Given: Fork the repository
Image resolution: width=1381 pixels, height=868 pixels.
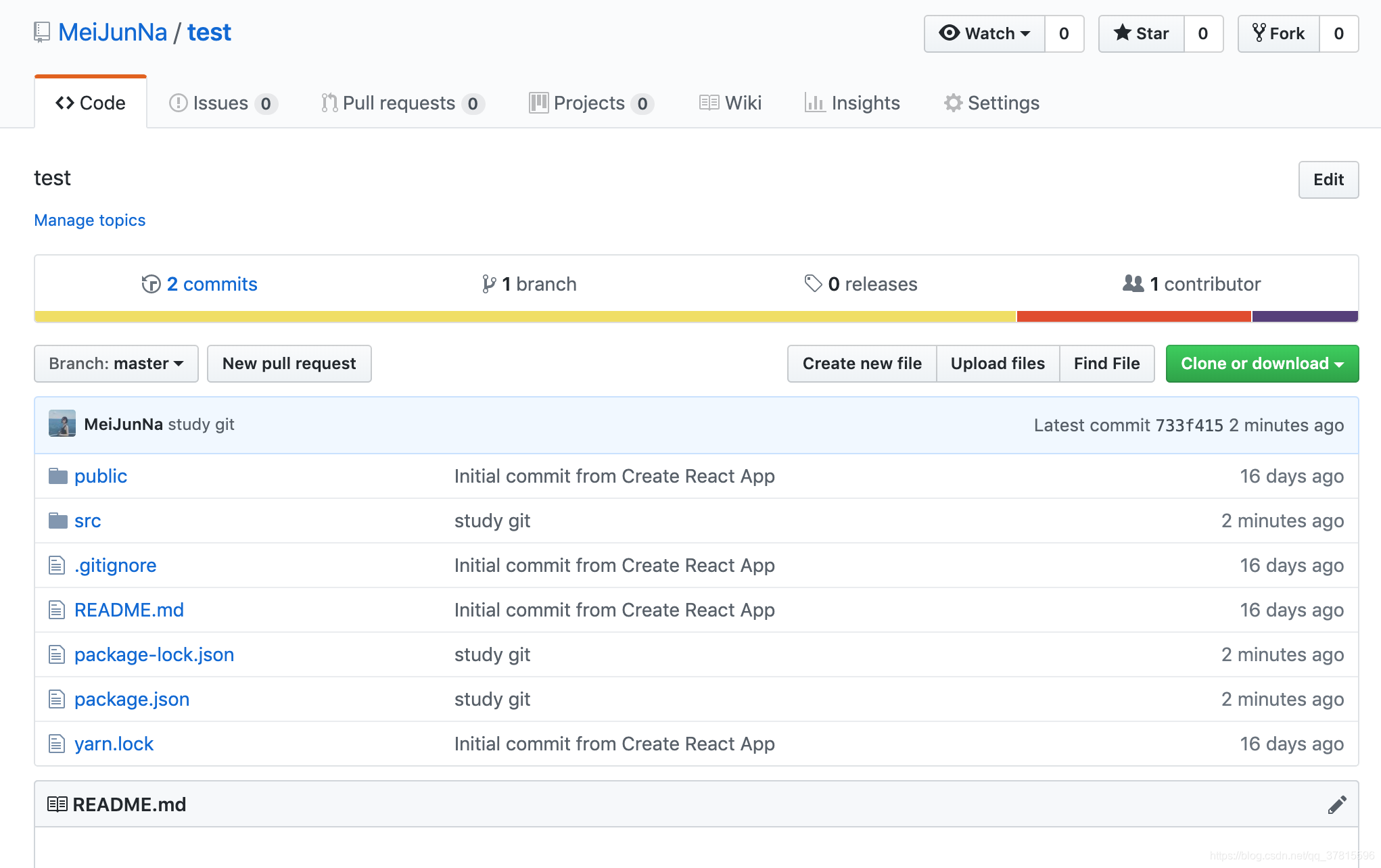Looking at the screenshot, I should 1278,33.
